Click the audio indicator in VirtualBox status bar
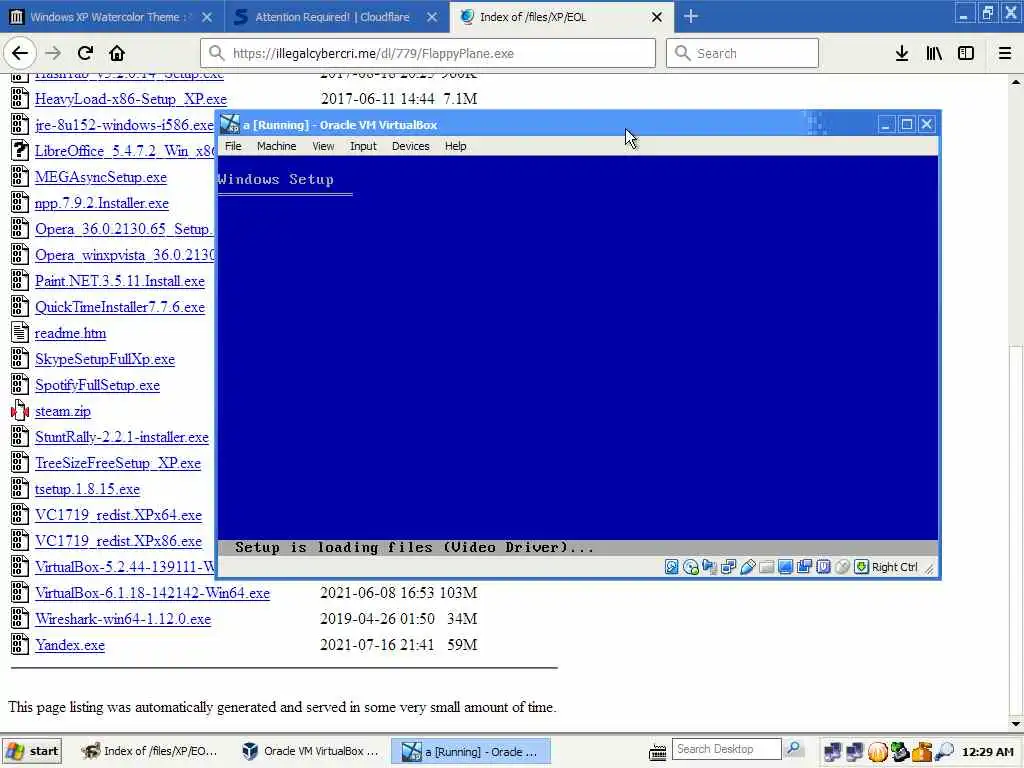Screen dimensions: 1024x768 click(709, 567)
